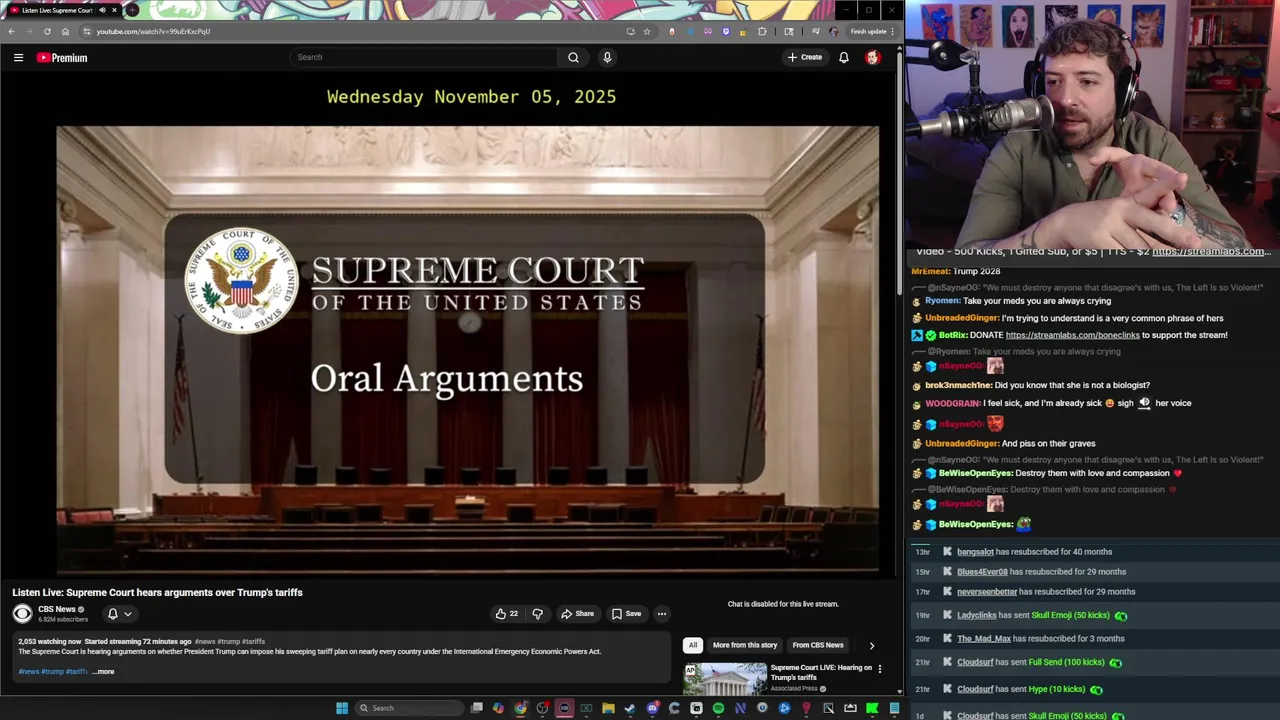1280x720 pixels.
Task: Open Task View on taskbar
Action: click(477, 708)
